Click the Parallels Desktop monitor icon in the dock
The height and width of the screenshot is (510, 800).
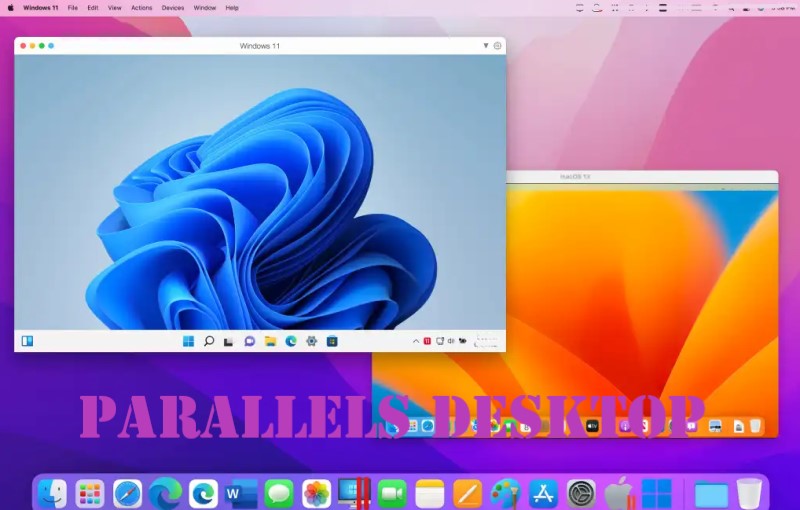(354, 493)
